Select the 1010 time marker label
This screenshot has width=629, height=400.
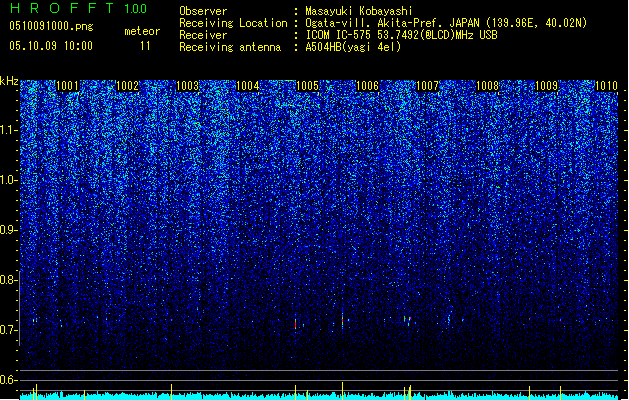coord(606,86)
